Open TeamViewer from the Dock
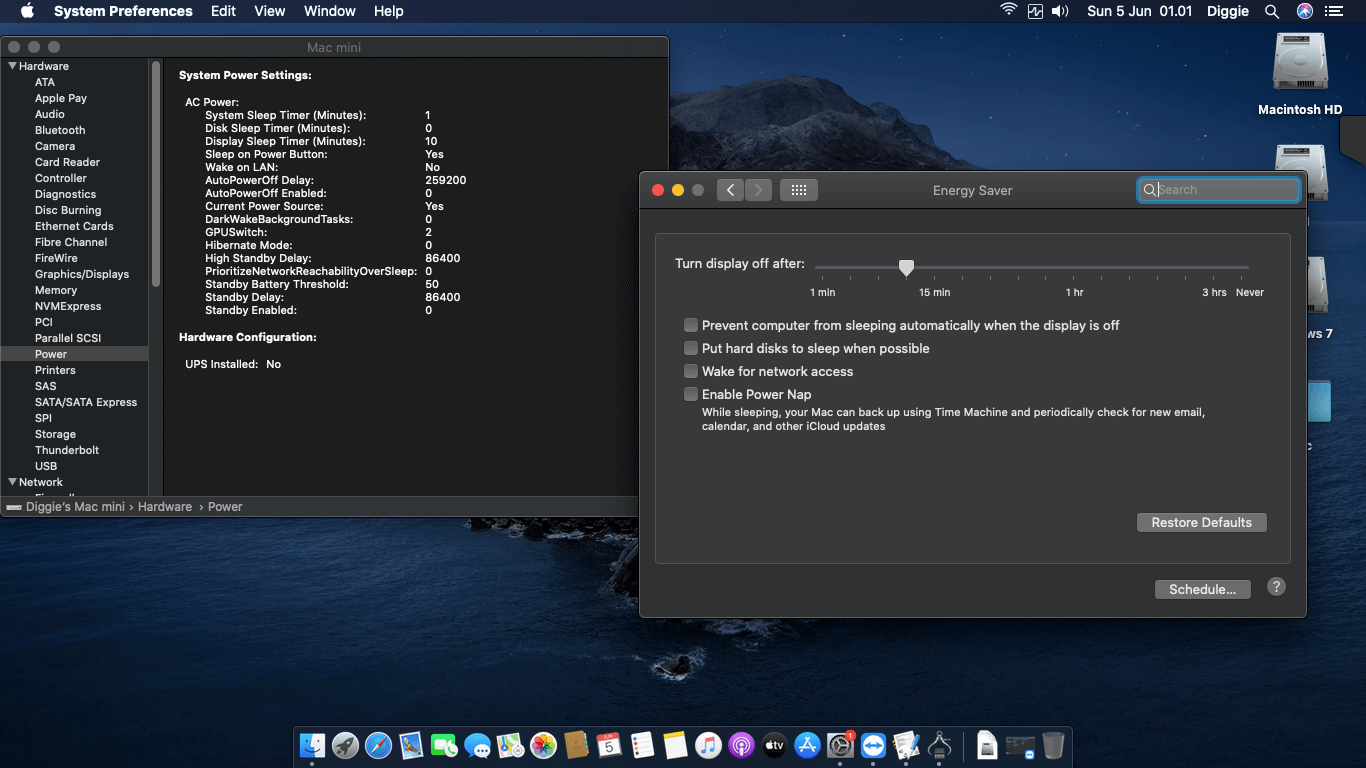 [873, 745]
